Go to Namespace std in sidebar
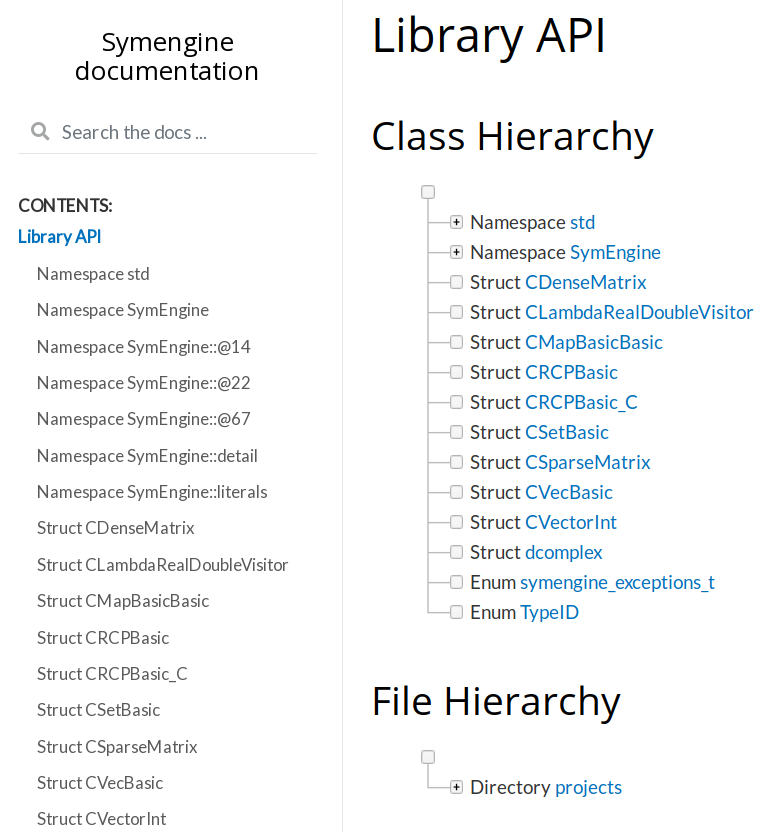 pyautogui.click(x=93, y=274)
